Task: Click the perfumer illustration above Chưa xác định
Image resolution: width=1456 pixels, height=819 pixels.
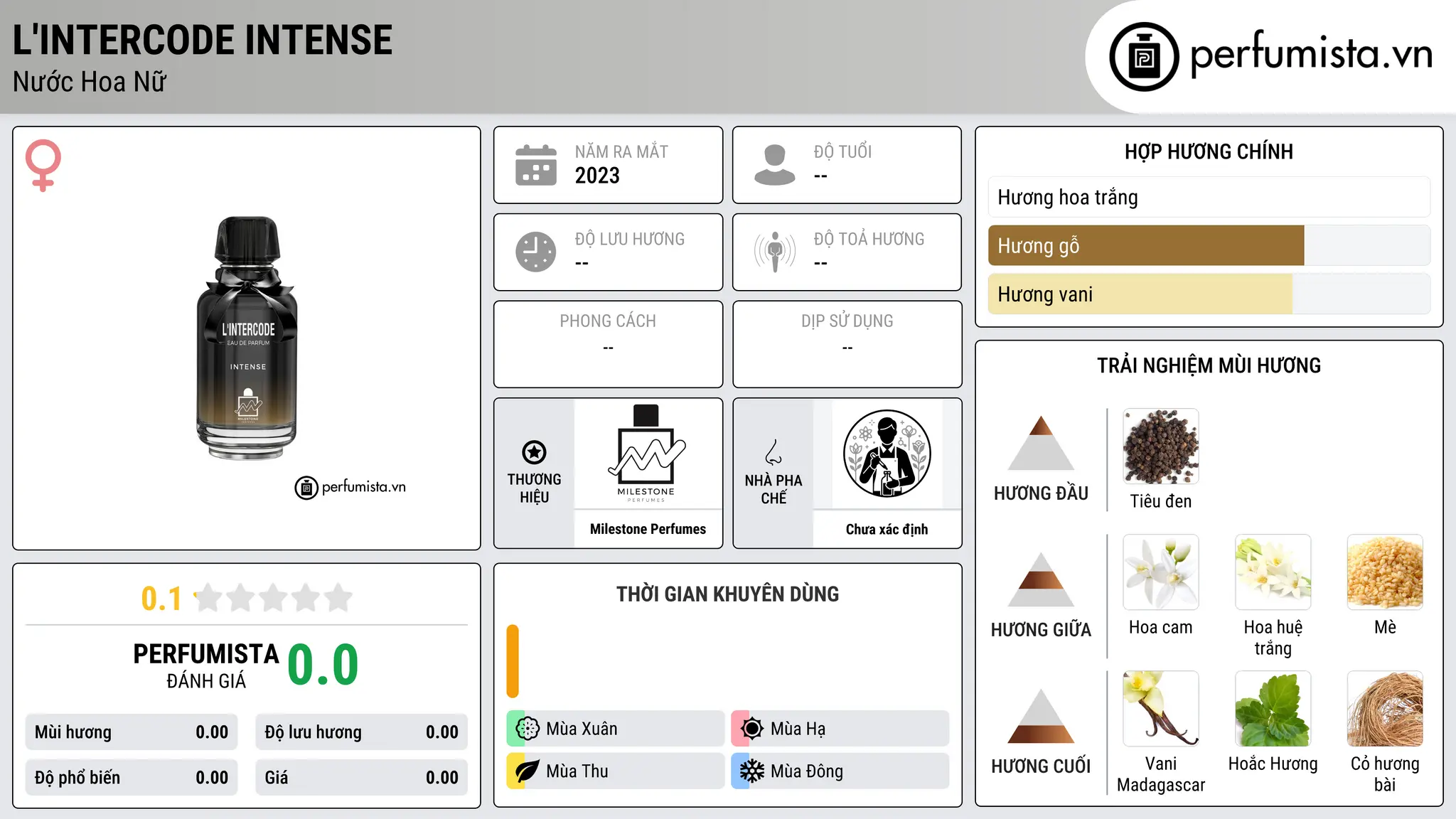Action: (887, 454)
